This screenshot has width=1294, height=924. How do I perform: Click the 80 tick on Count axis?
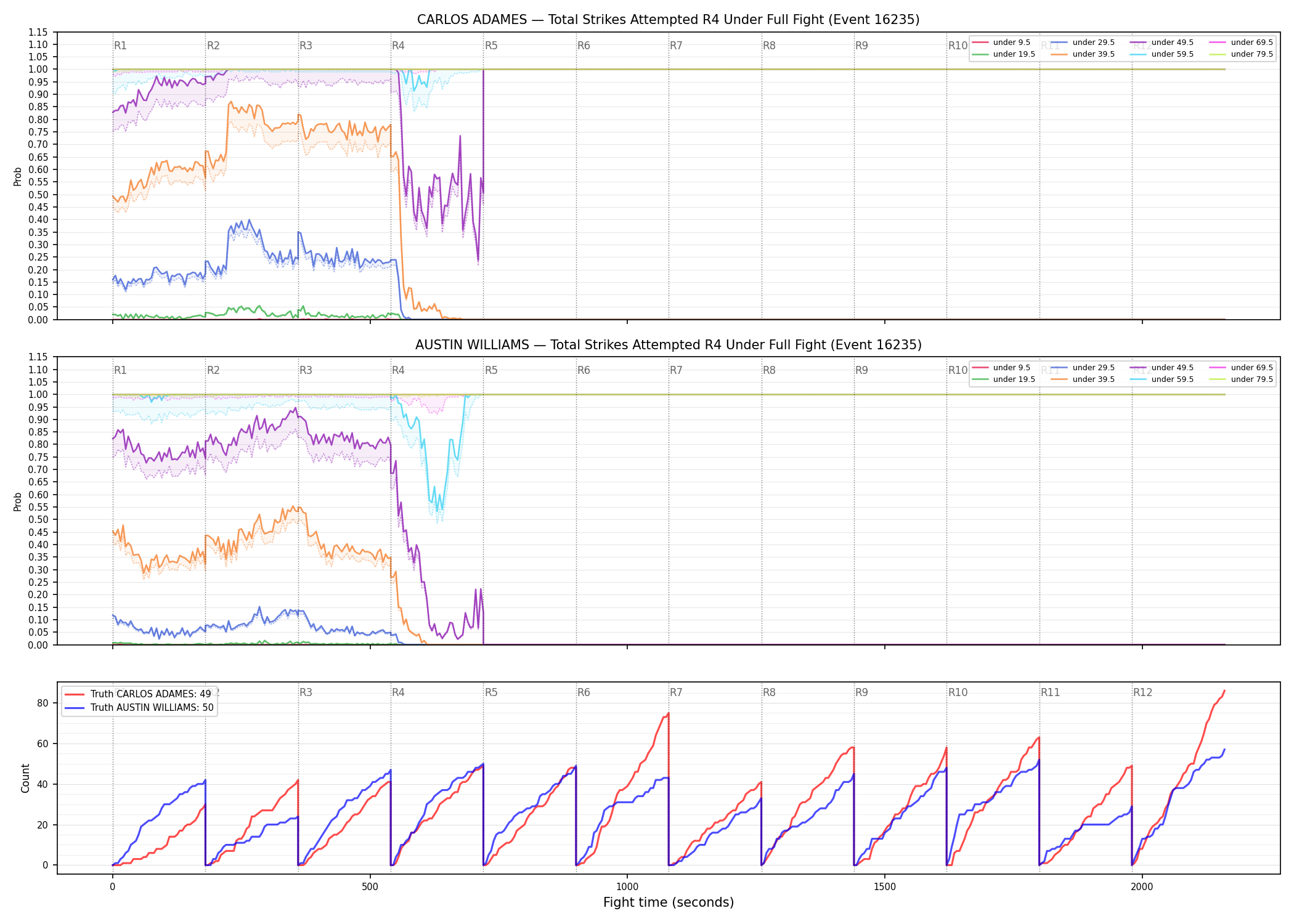coord(43,703)
